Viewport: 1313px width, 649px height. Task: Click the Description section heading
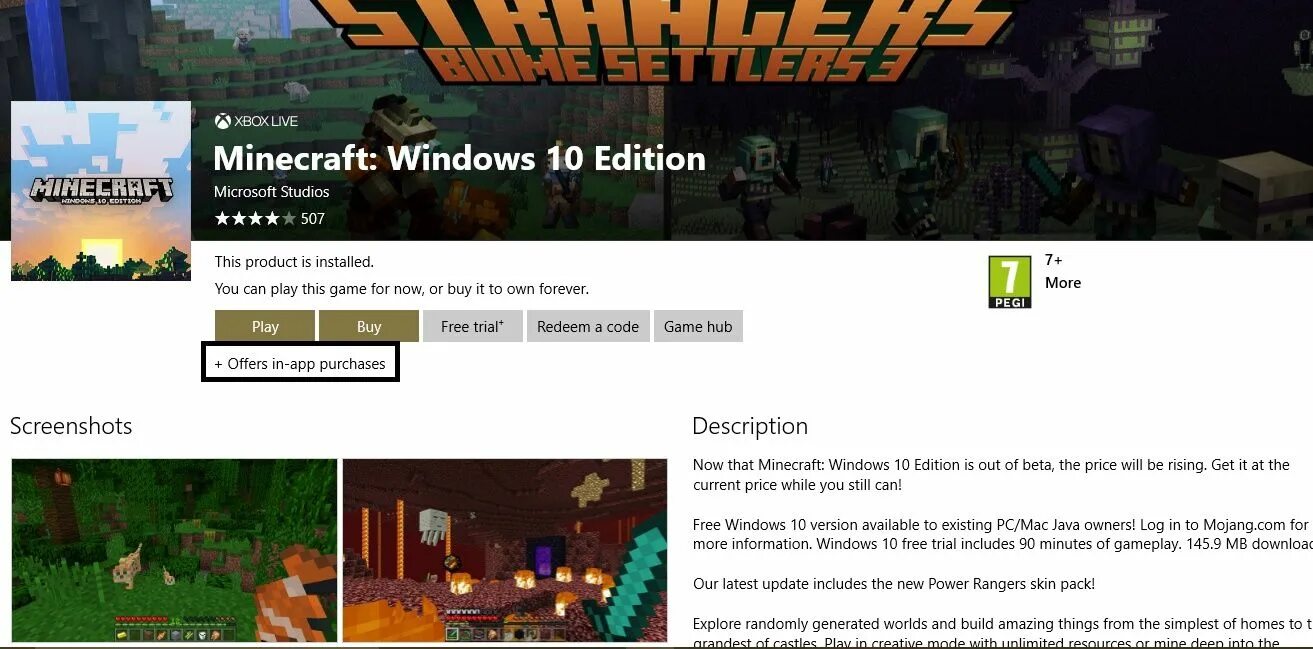(750, 426)
